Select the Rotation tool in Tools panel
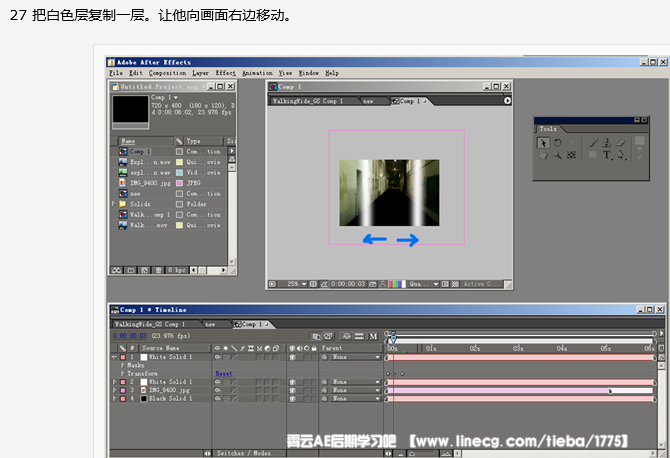Screen dimensions: 670x458 click(558, 143)
